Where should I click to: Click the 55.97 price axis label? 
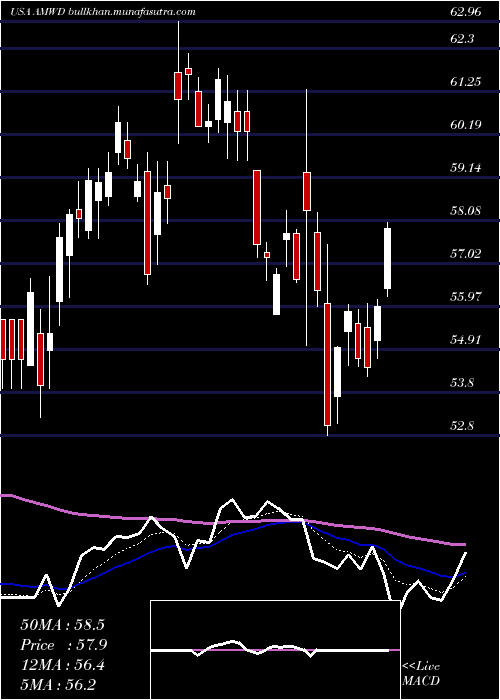click(466, 297)
